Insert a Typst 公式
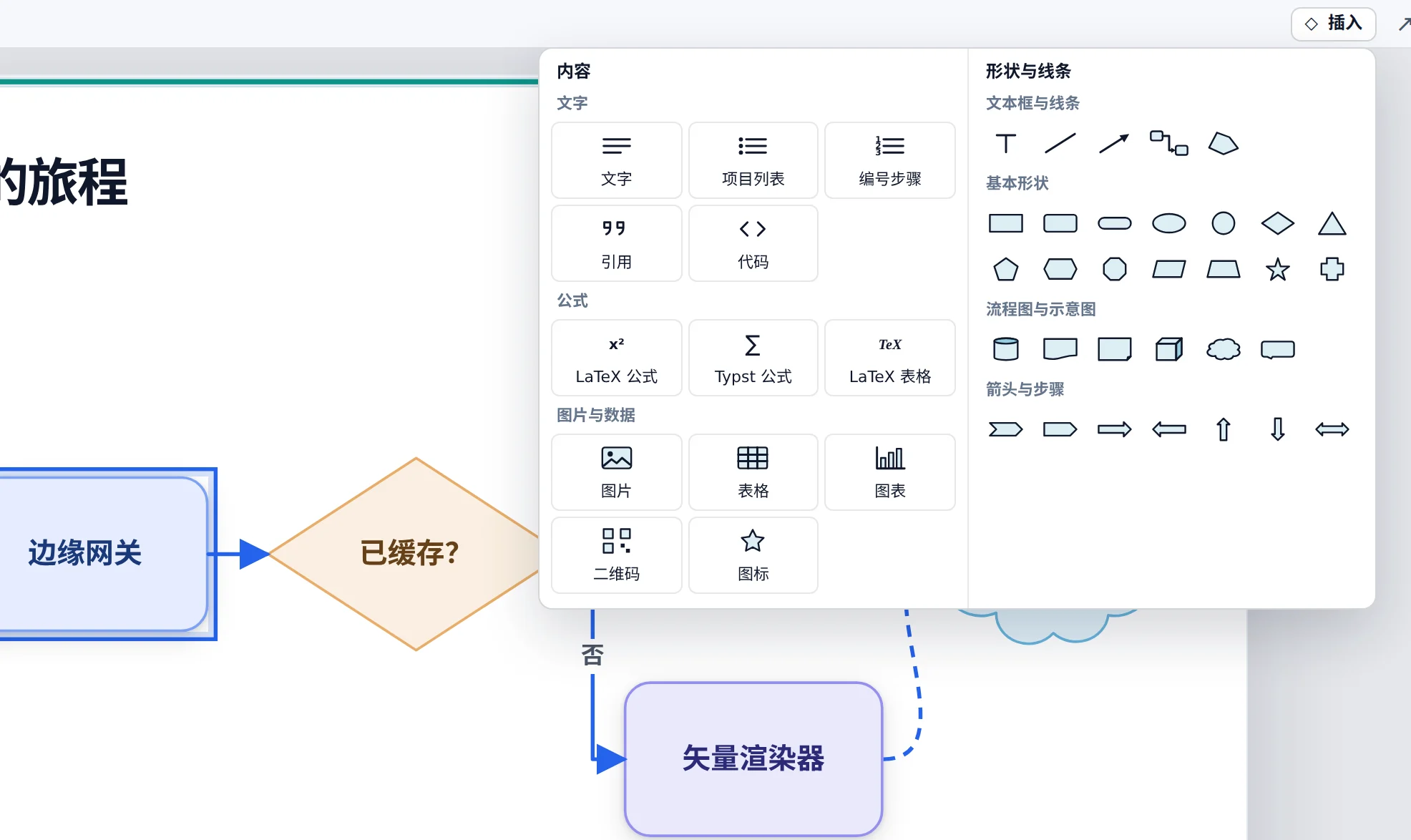 coord(753,358)
